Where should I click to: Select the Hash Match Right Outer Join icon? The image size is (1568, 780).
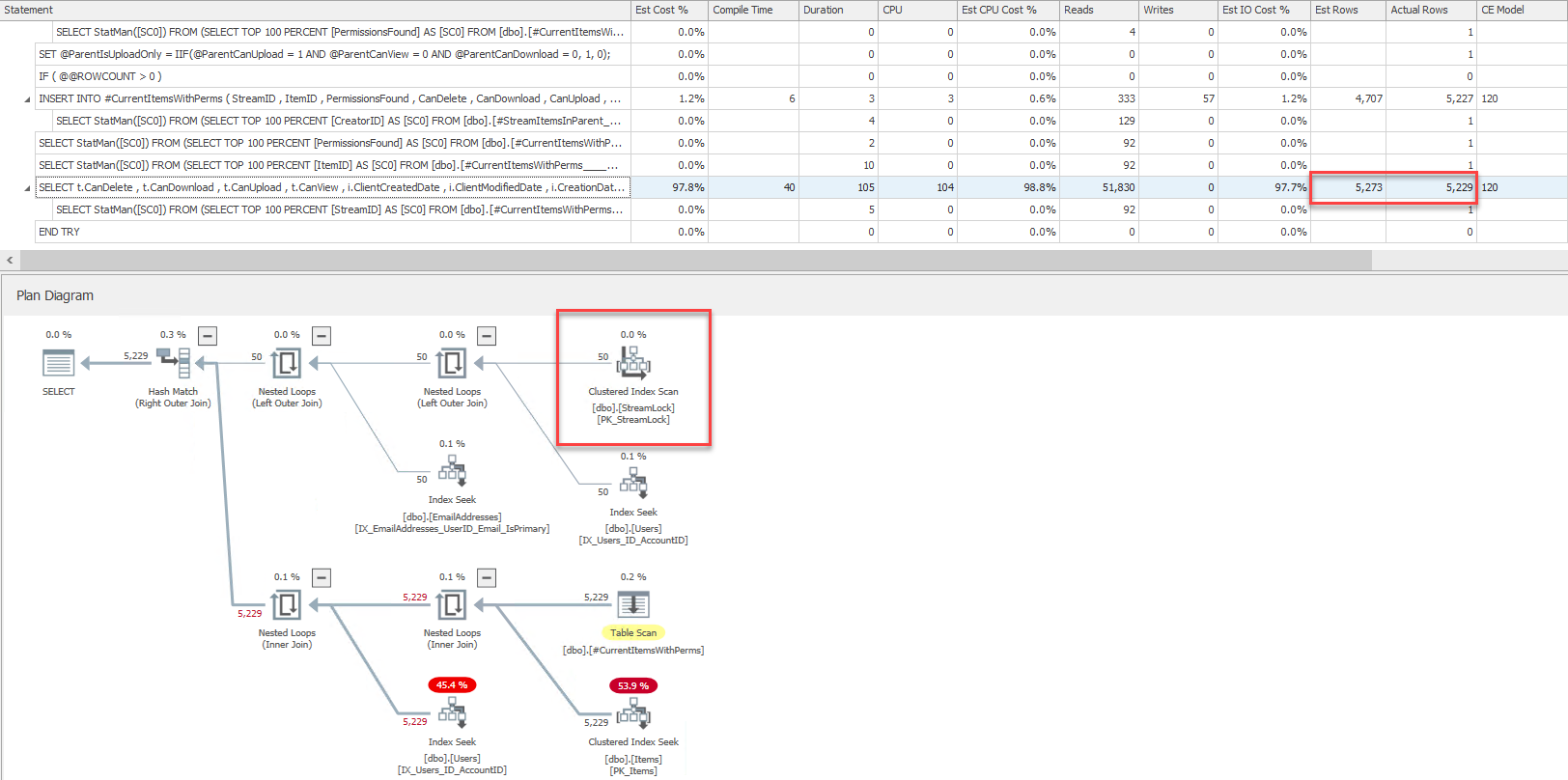tap(174, 363)
